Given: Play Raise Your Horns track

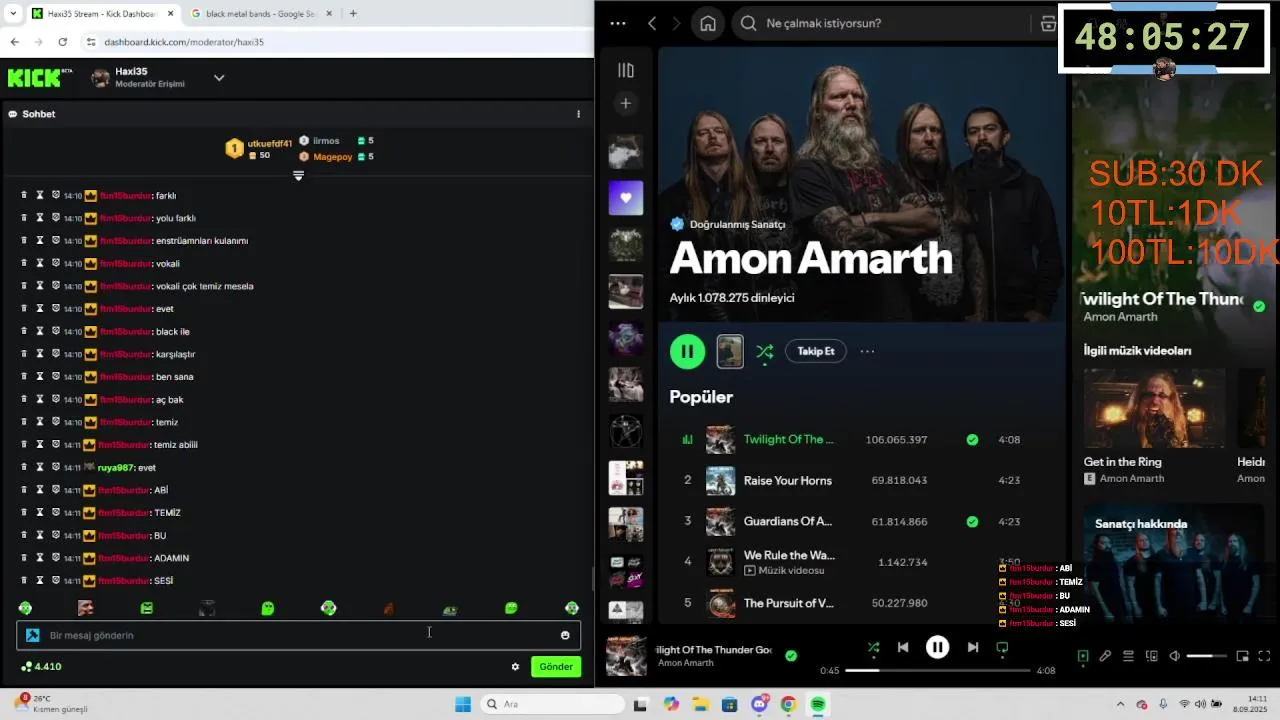Looking at the screenshot, I should (x=788, y=480).
